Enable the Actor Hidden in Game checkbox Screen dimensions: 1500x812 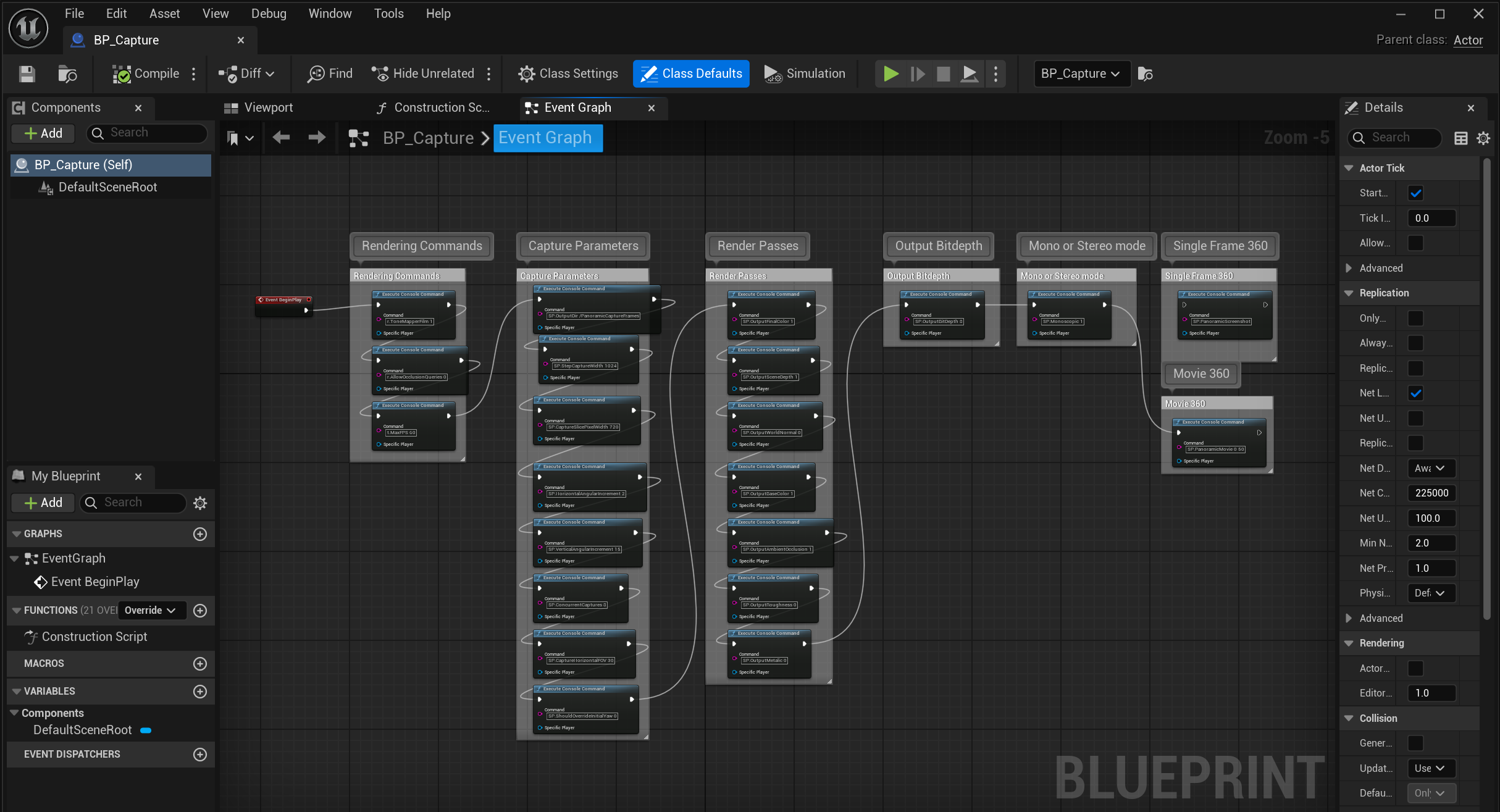[1415, 668]
